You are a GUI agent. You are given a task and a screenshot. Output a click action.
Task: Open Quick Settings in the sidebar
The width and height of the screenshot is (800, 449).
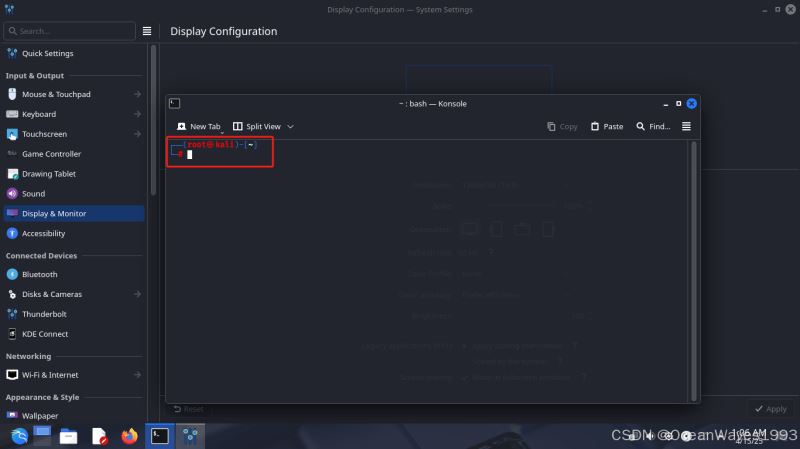click(x=47, y=53)
